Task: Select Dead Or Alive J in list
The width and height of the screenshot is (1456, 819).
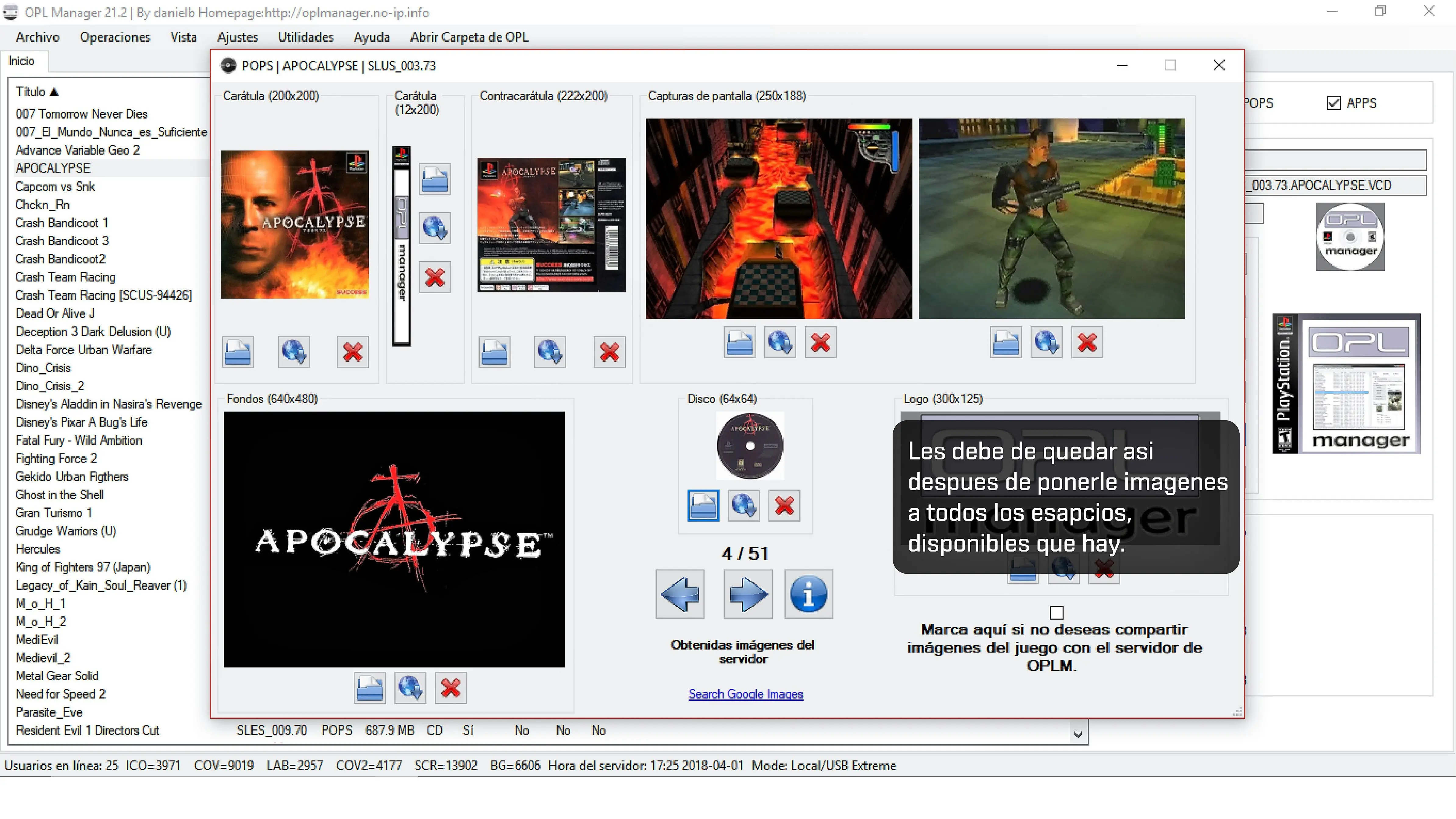Action: click(x=55, y=313)
